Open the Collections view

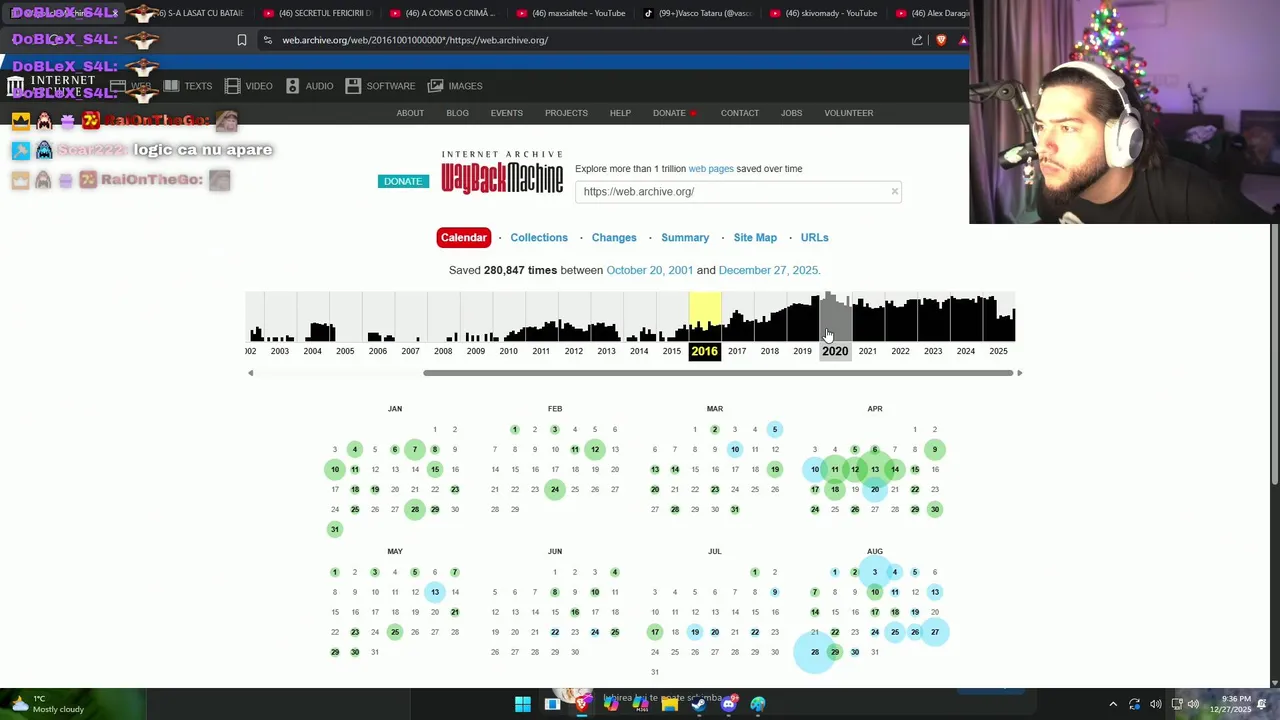pos(539,237)
